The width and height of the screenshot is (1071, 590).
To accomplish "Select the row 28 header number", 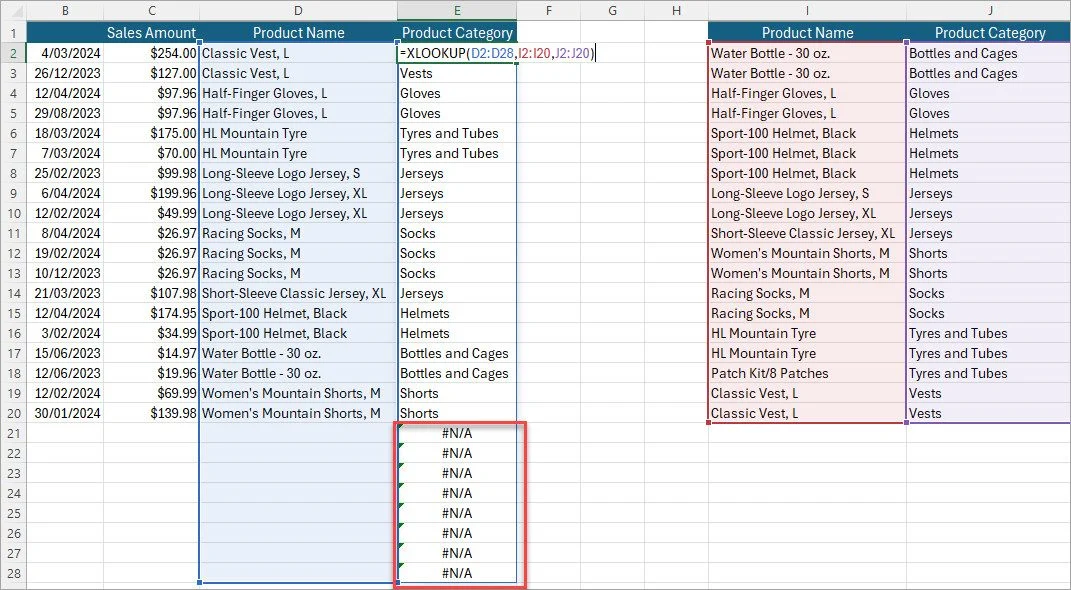I will pyautogui.click(x=13, y=573).
